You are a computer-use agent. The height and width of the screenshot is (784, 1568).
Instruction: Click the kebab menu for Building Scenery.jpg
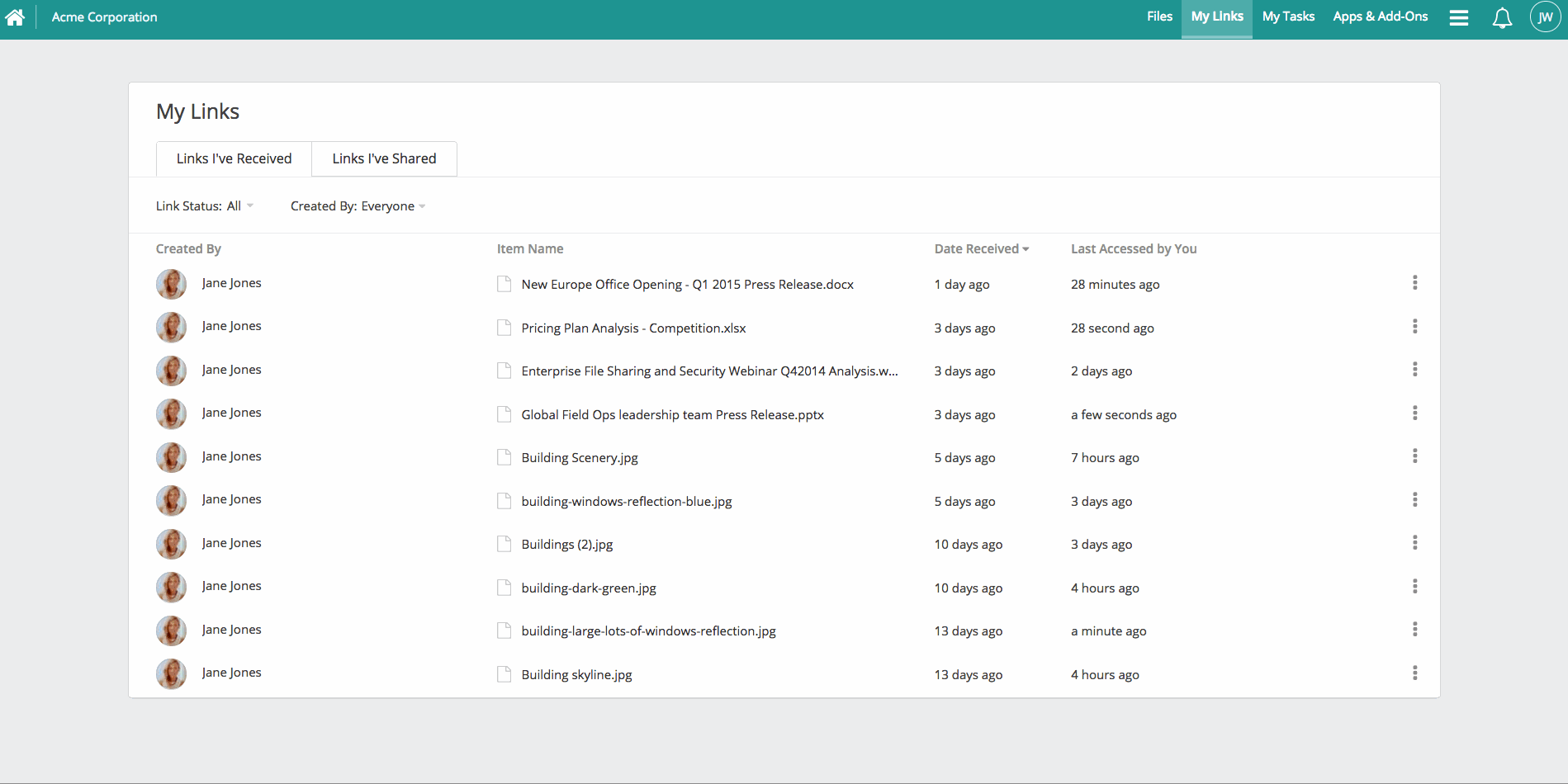pyautogui.click(x=1414, y=456)
